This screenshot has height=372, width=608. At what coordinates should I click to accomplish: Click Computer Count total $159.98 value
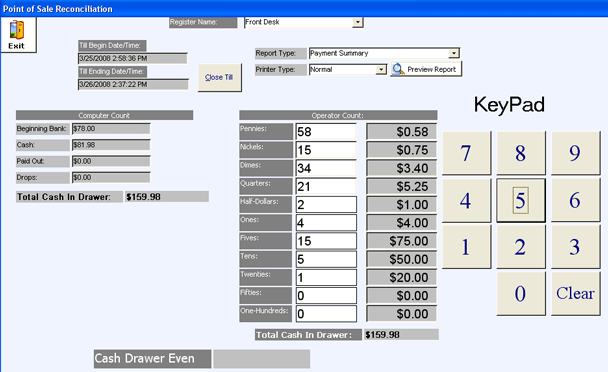(167, 197)
